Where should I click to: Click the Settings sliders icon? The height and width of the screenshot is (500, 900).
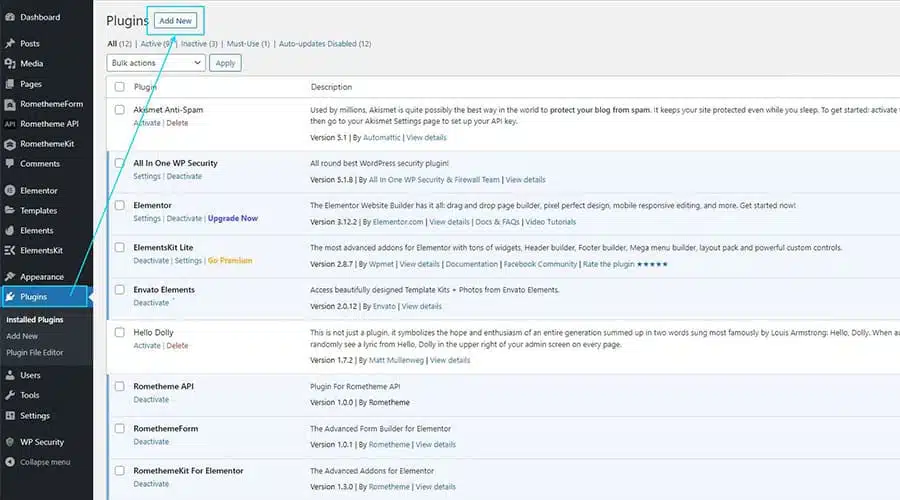tap(10, 416)
